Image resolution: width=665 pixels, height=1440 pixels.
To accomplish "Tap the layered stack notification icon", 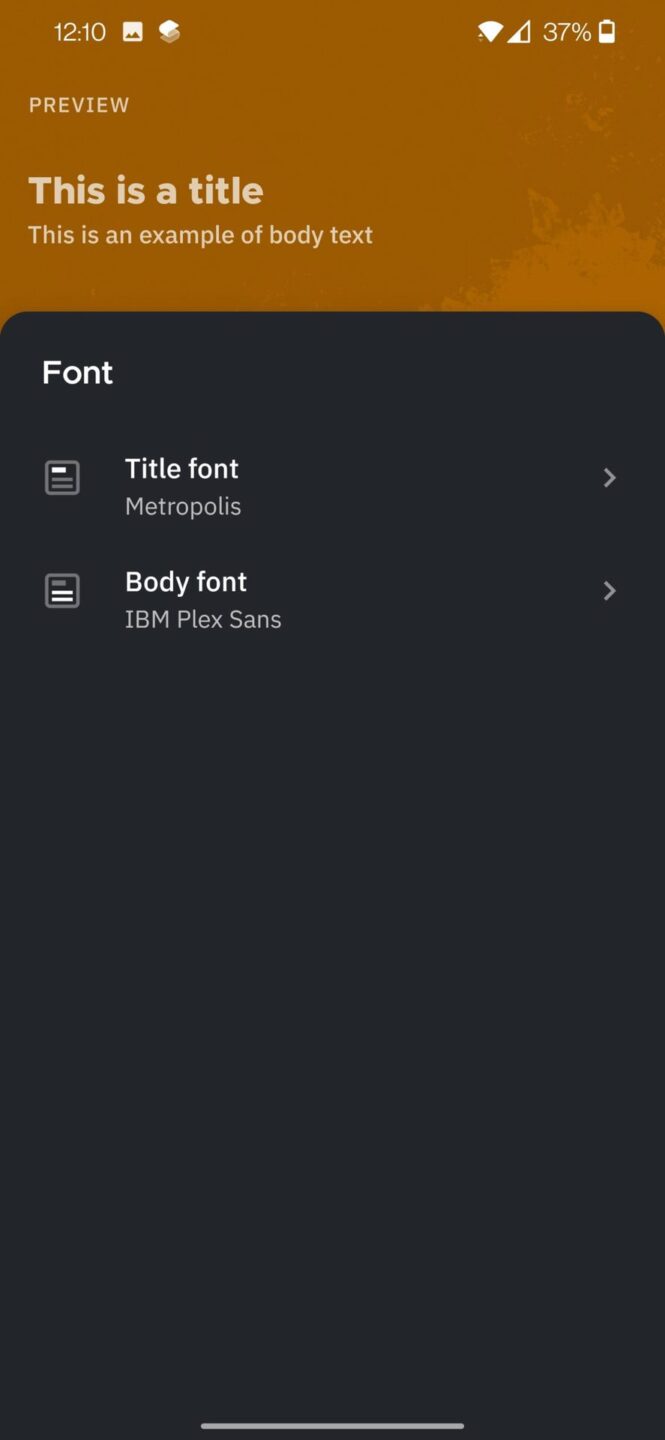I will pos(169,31).
